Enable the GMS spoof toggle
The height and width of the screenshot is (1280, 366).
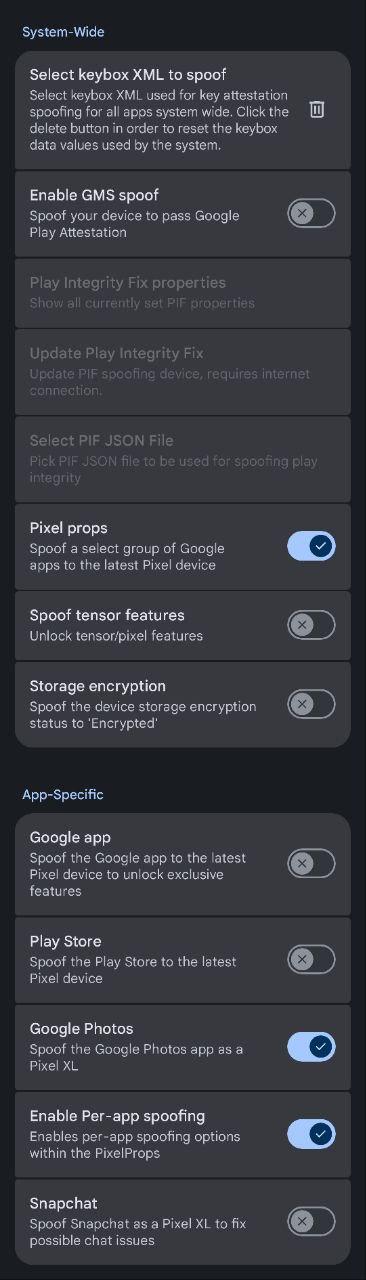(311, 213)
